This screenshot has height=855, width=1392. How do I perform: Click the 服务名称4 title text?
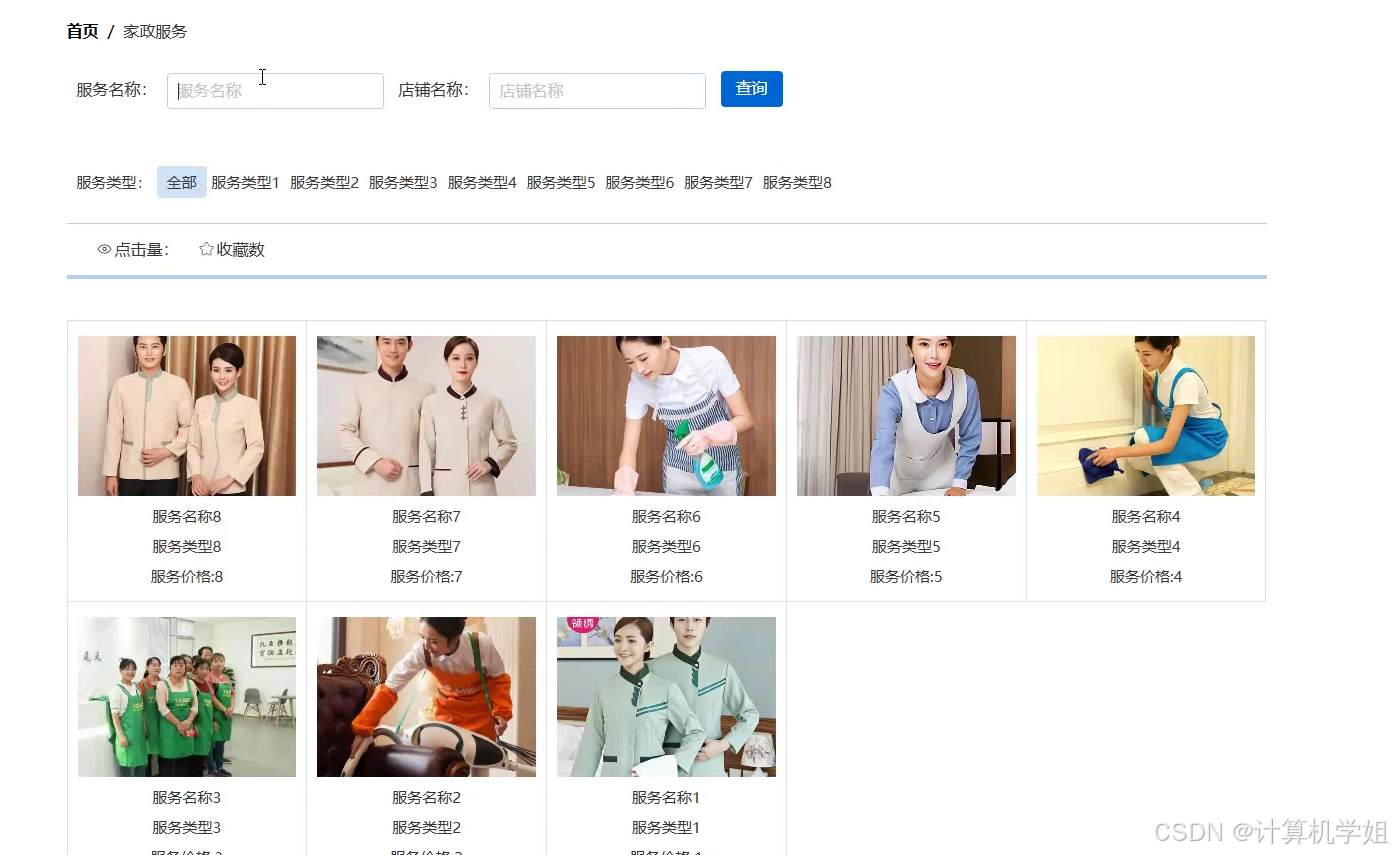click(1146, 517)
